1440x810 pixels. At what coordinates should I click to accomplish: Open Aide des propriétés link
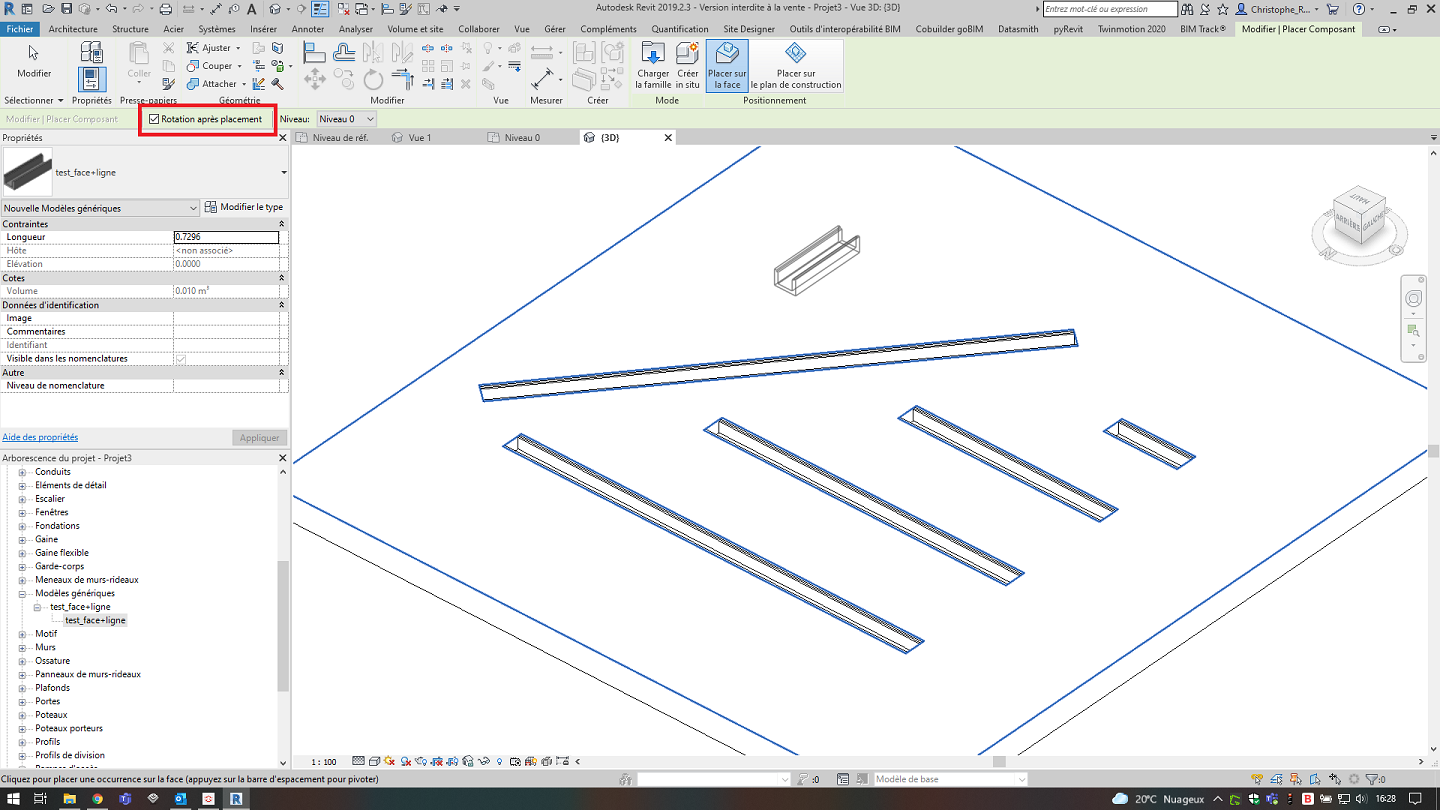pos(40,437)
